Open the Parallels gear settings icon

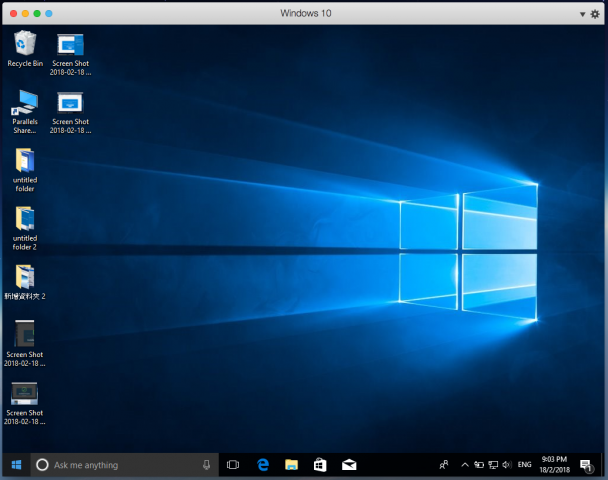point(595,14)
